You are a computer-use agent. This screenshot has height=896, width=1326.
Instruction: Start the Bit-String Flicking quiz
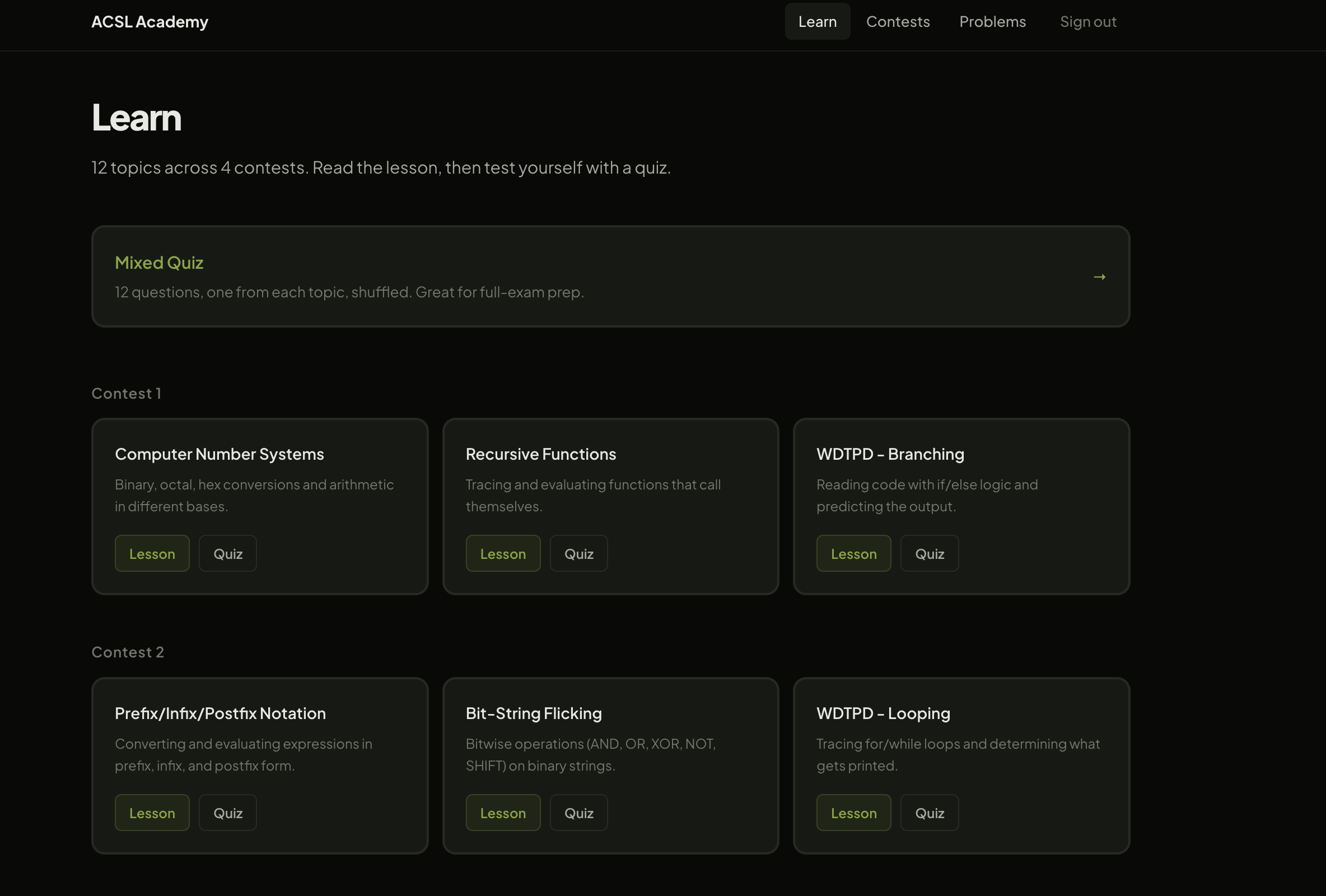578,813
